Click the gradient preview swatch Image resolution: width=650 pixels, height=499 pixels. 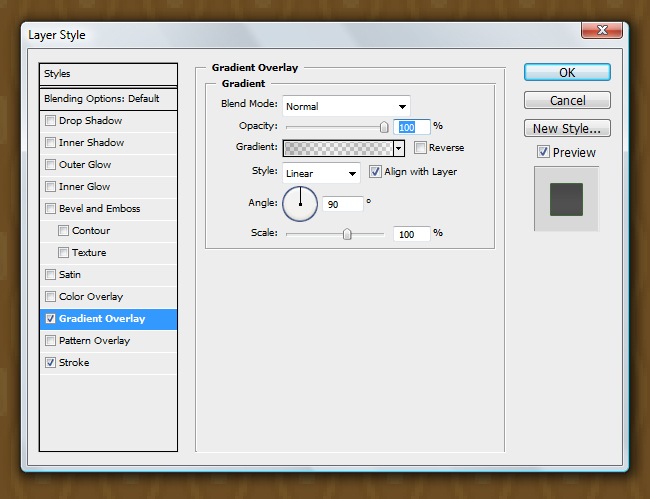pyautogui.click(x=338, y=148)
